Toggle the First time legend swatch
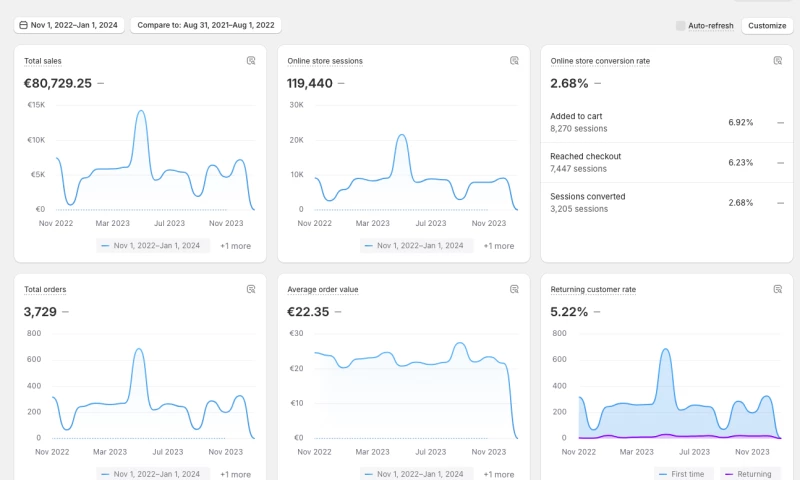 pos(664,473)
